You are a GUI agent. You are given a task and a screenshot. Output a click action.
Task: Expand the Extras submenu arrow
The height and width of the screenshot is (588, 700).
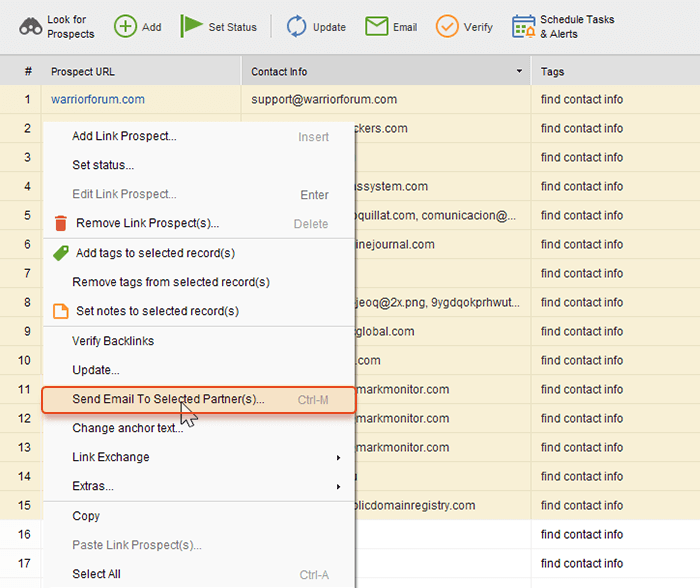coord(339,487)
